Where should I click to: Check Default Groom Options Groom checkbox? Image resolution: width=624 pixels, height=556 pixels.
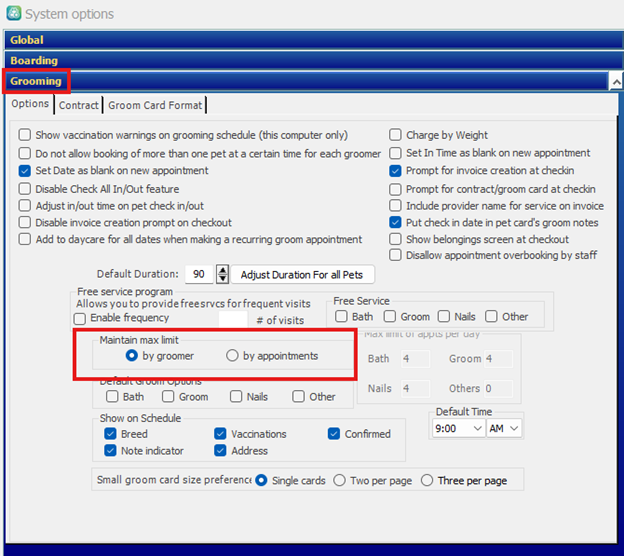tap(168, 396)
